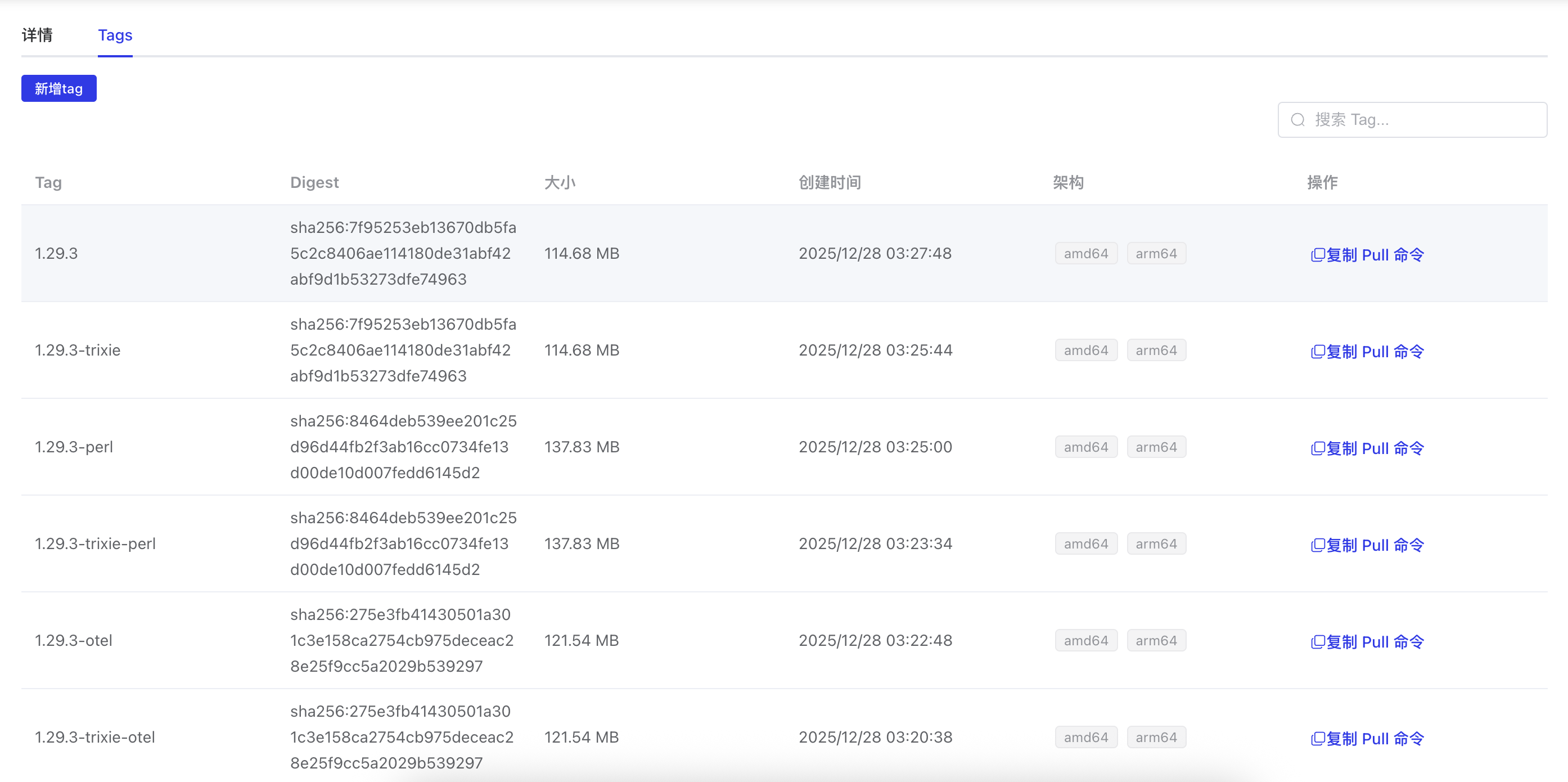Viewport: 1568px width, 782px height.
Task: Click copy icon for 1.29.3-otel row
Action: (1317, 642)
